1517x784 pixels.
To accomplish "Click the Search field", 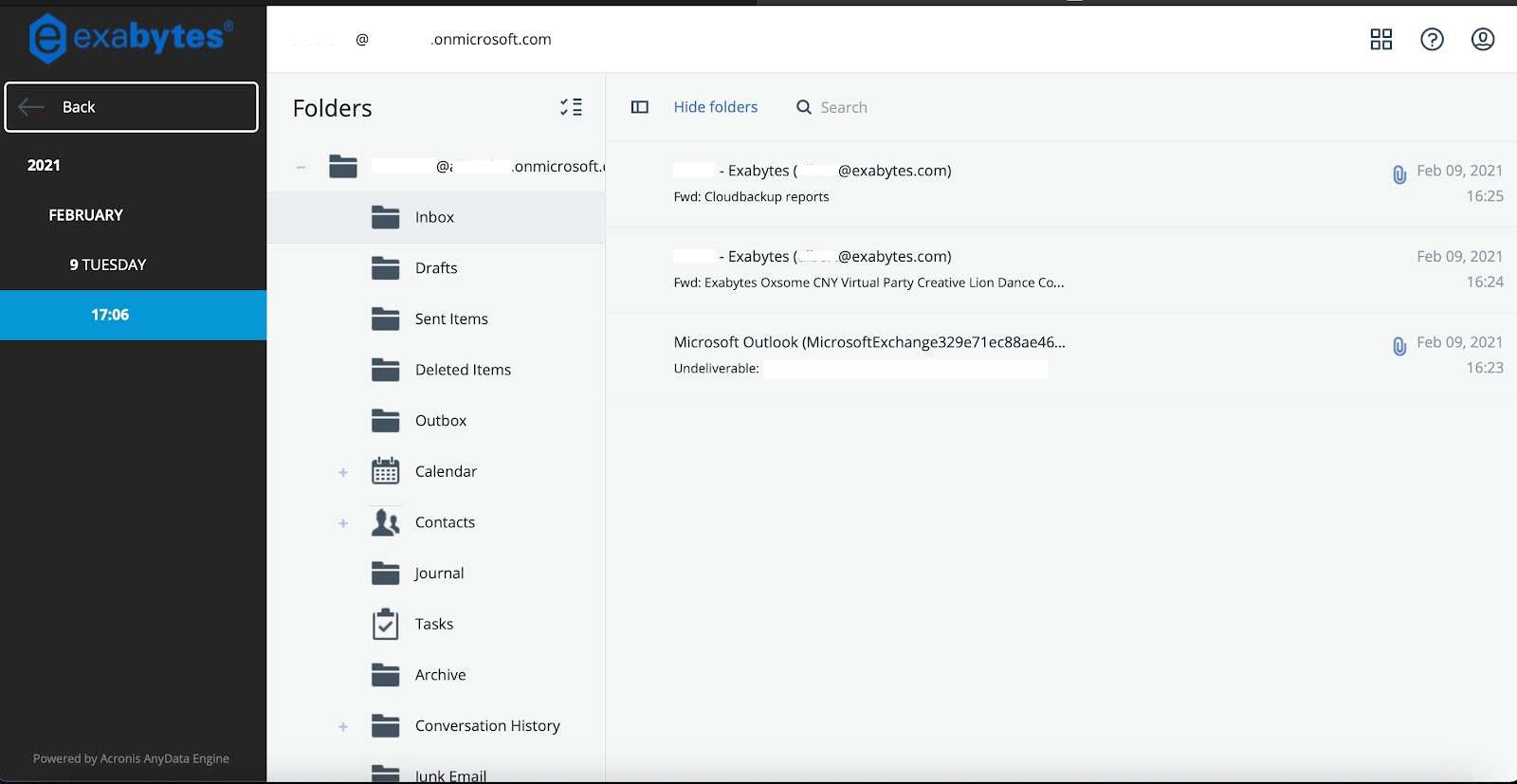I will [x=844, y=107].
